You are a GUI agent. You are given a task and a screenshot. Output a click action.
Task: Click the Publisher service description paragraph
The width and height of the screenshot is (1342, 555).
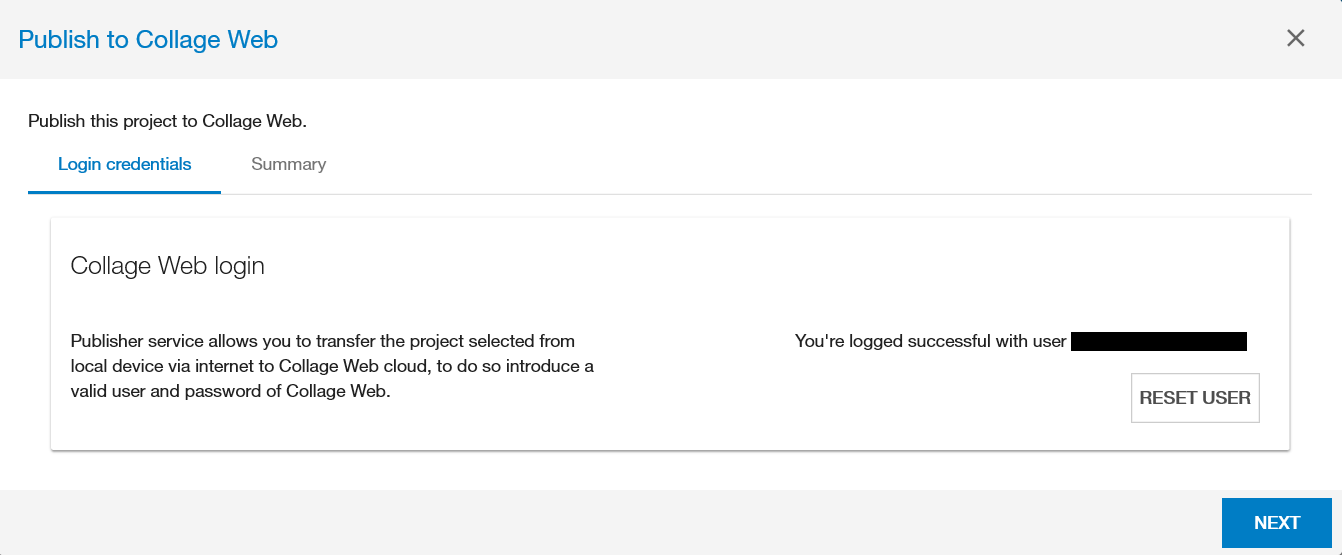pos(330,366)
